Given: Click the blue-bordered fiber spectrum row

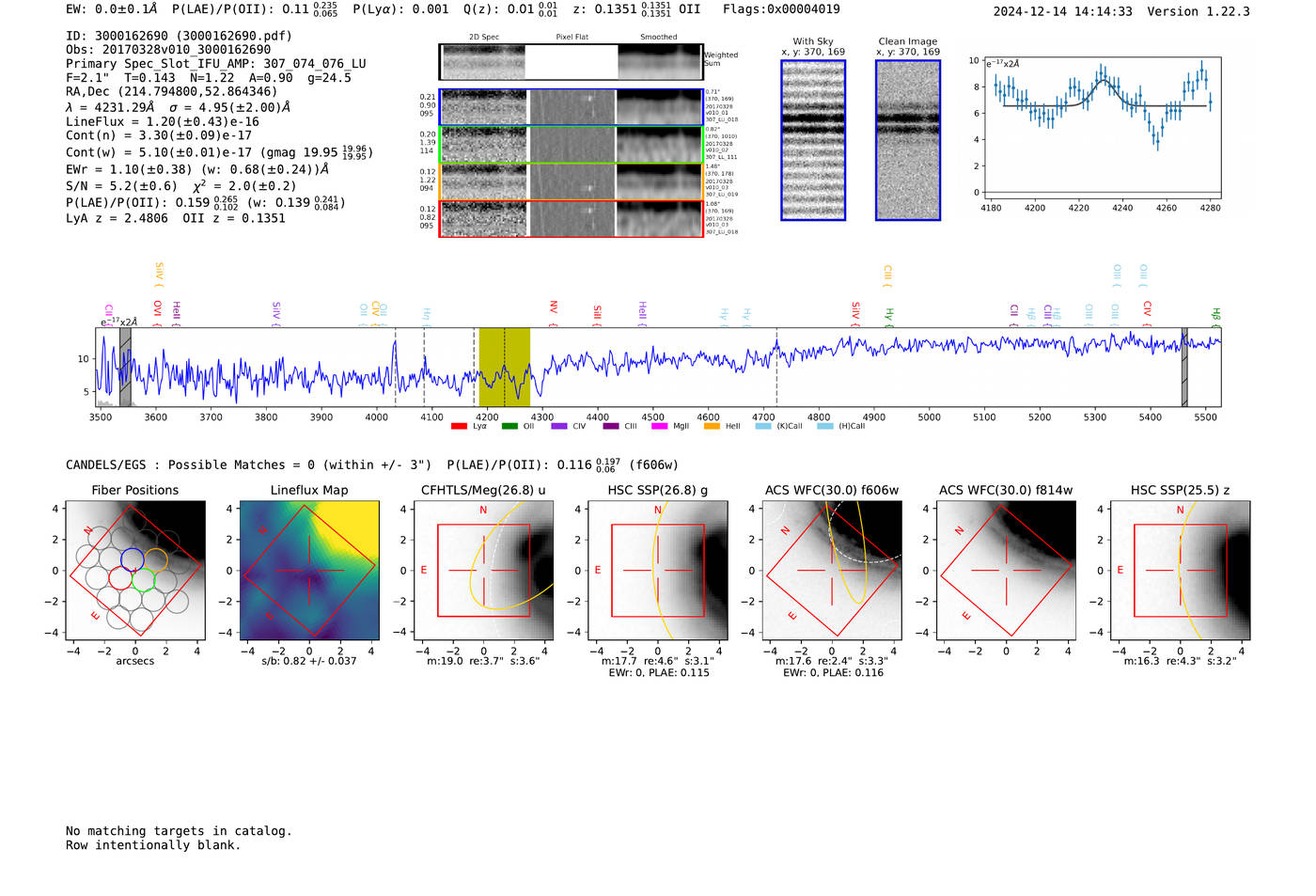Looking at the screenshot, I should (572, 107).
